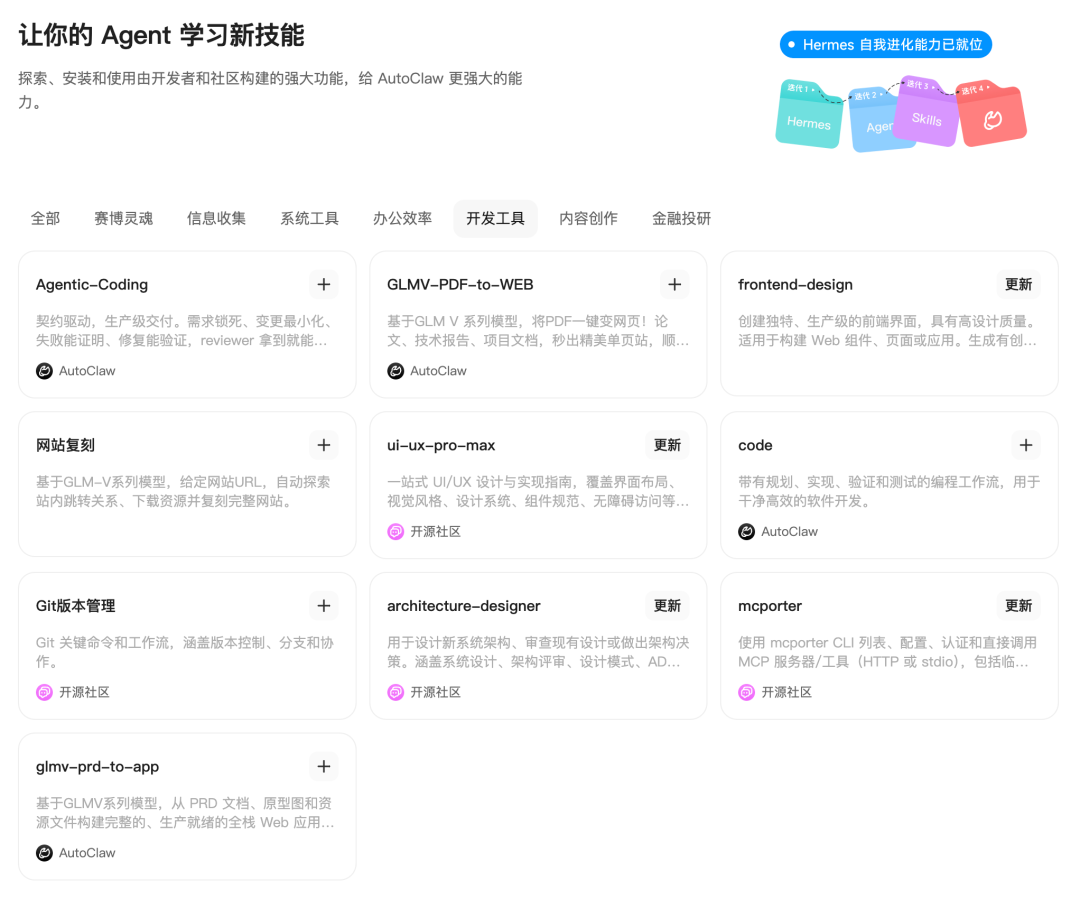Click the 开源社区 icon on architecture-designer card

395,692
